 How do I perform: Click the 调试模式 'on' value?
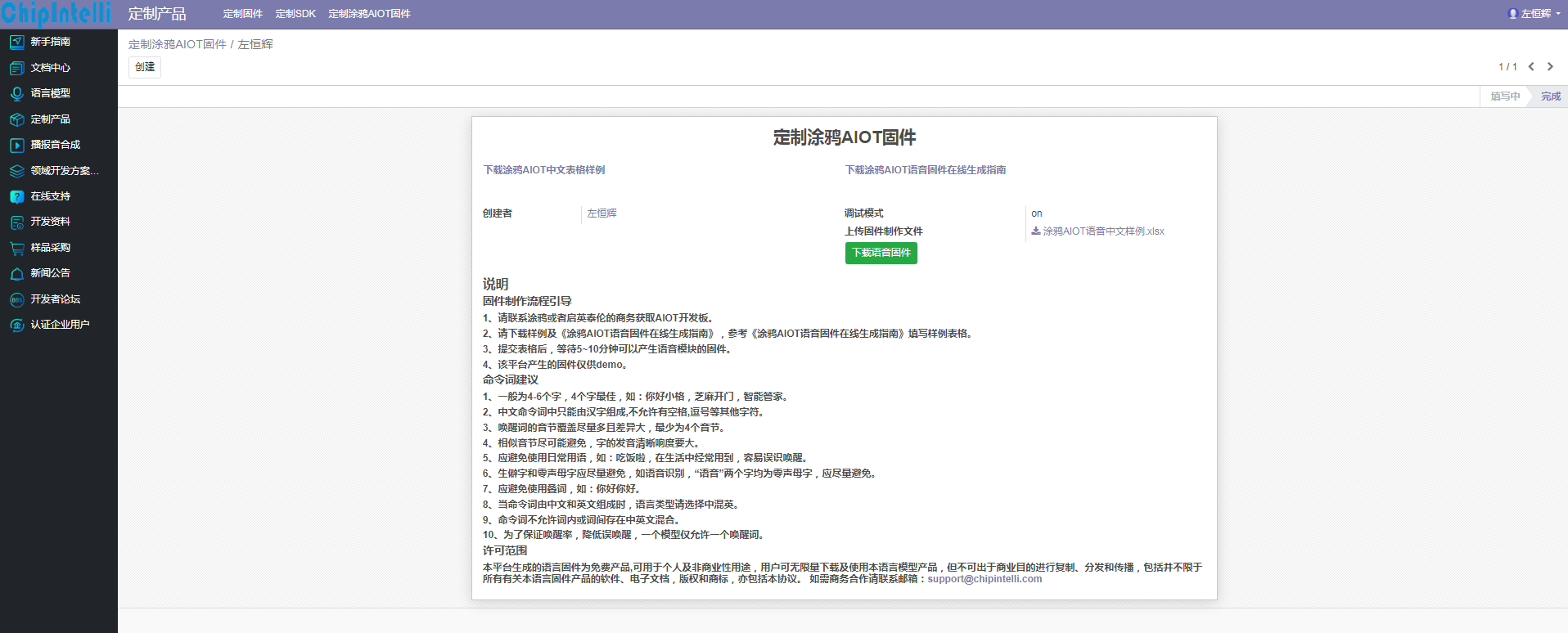coord(1037,213)
